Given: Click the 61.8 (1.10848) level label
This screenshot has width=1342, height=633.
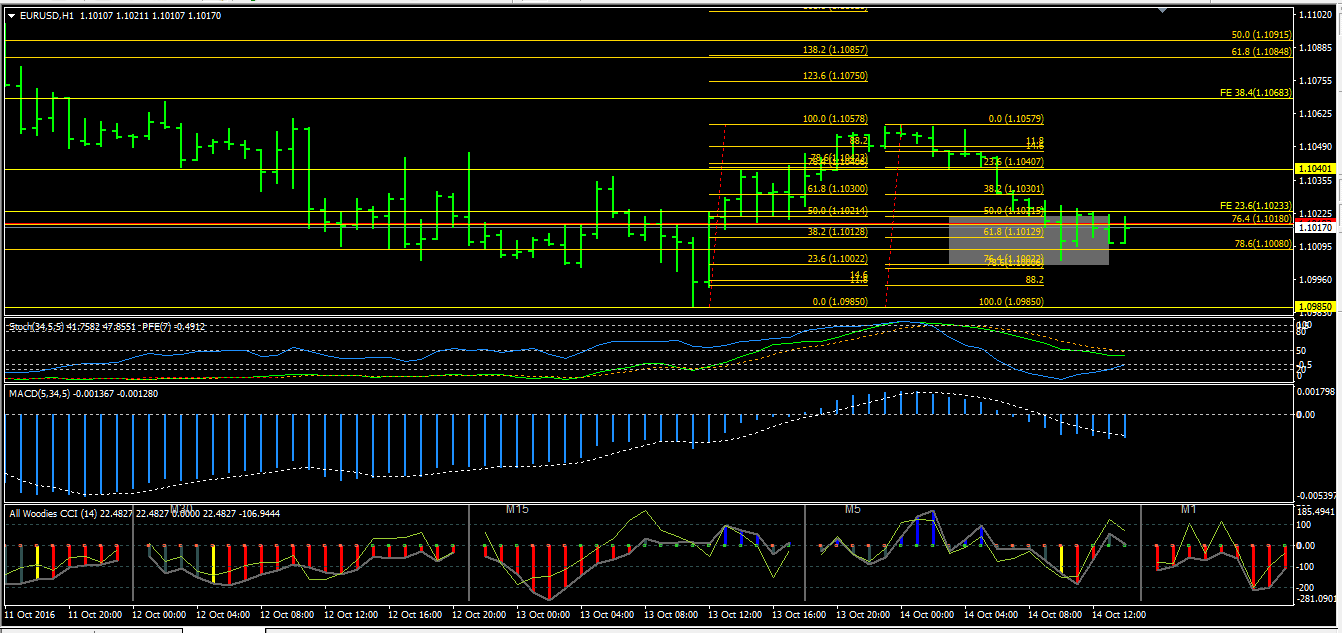Looking at the screenshot, I should (x=1262, y=50).
